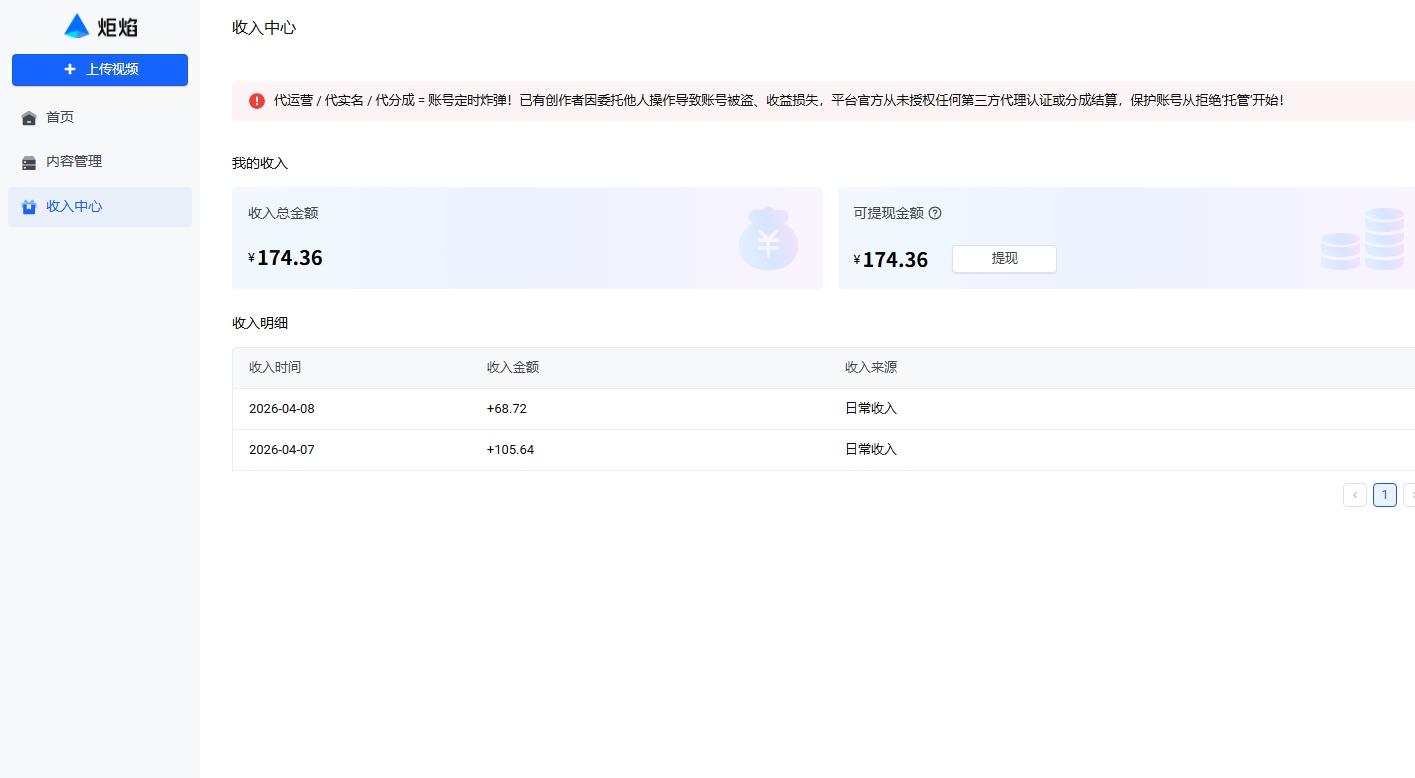
Task: Click the 上传视频 upload button
Action: click(x=99, y=70)
